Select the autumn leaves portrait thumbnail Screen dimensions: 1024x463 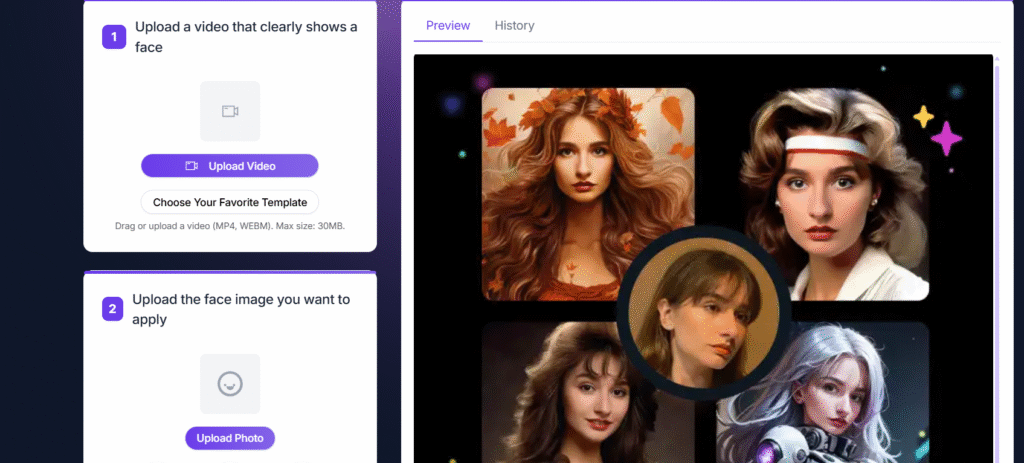coord(588,193)
